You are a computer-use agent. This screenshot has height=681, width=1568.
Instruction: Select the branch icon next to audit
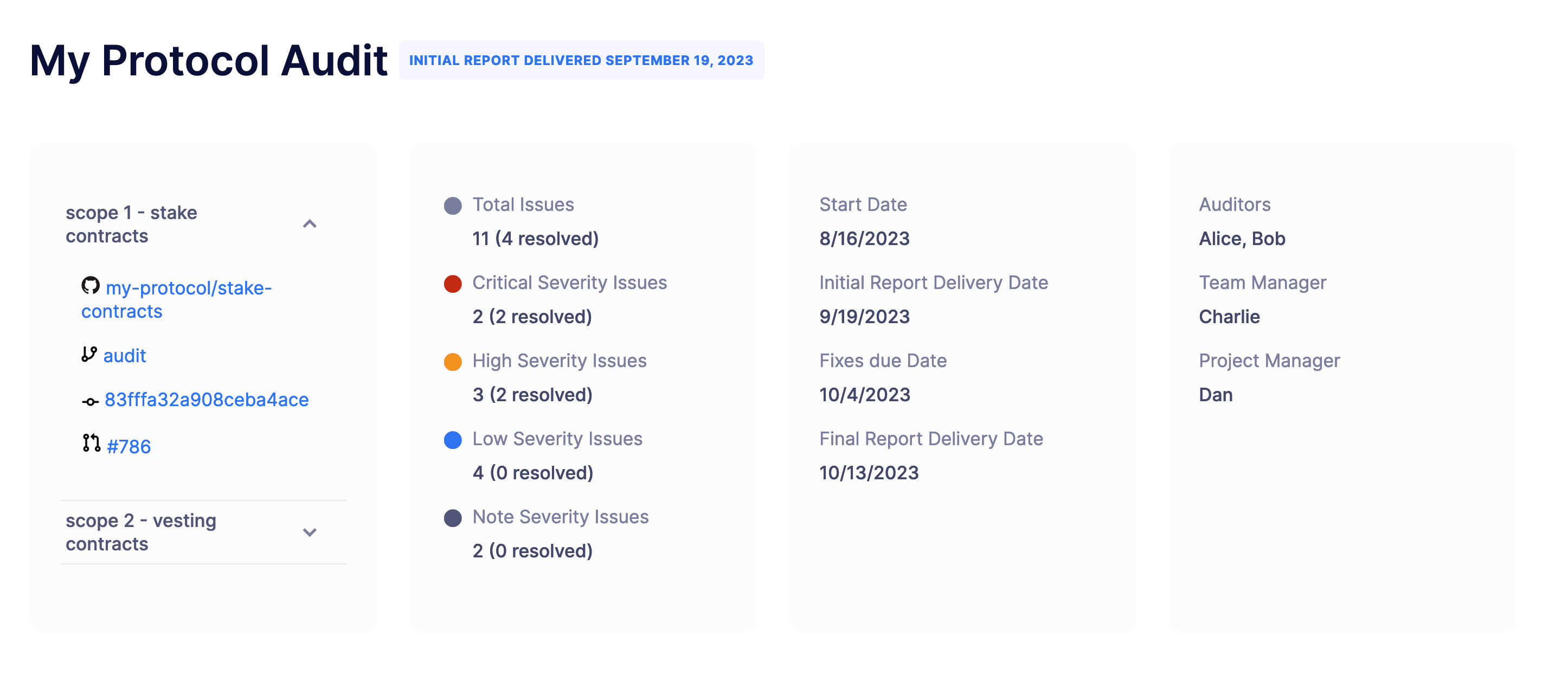89,355
